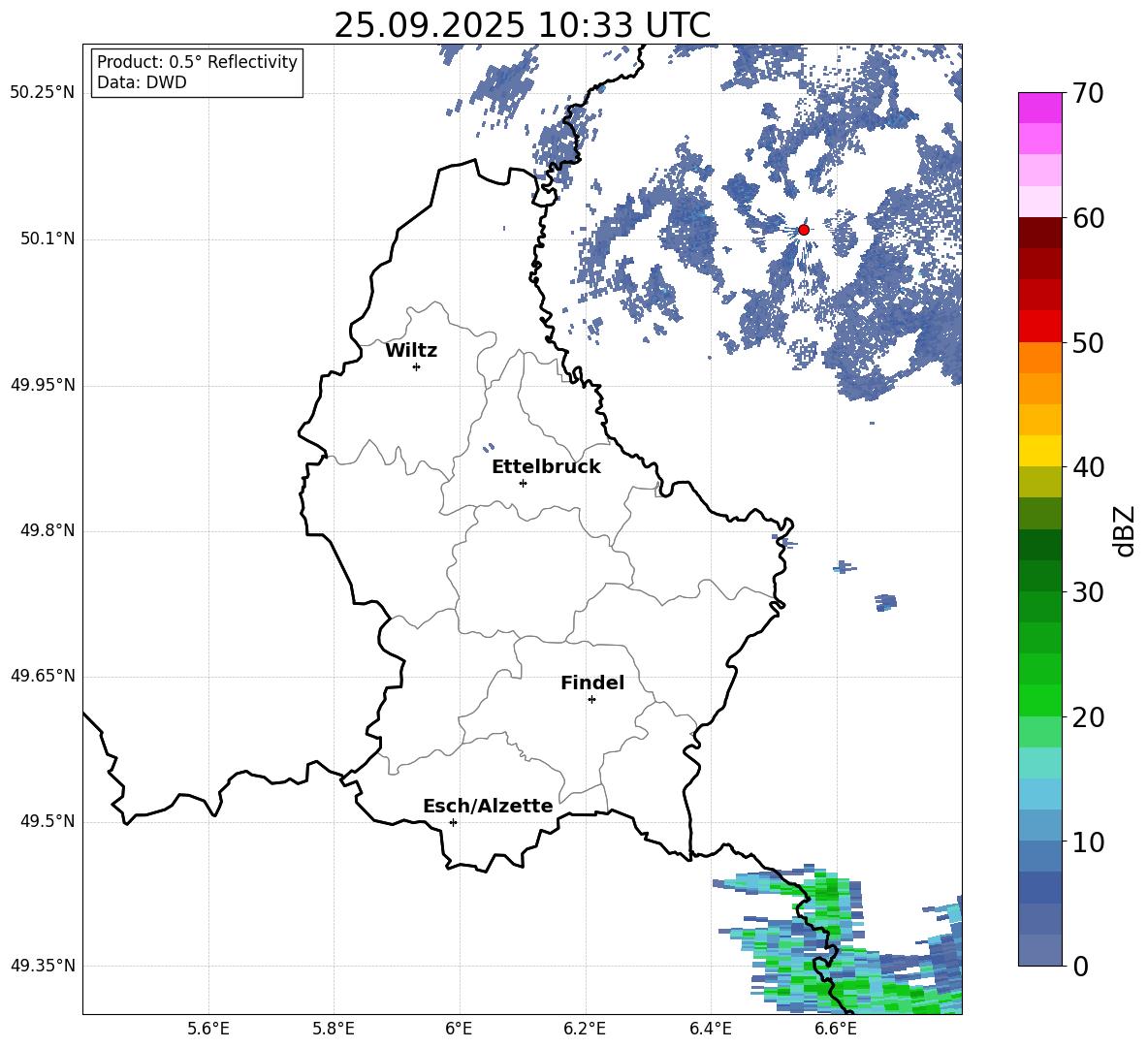
Task: Click the colorbar tick label 0
Action: tap(1080, 966)
